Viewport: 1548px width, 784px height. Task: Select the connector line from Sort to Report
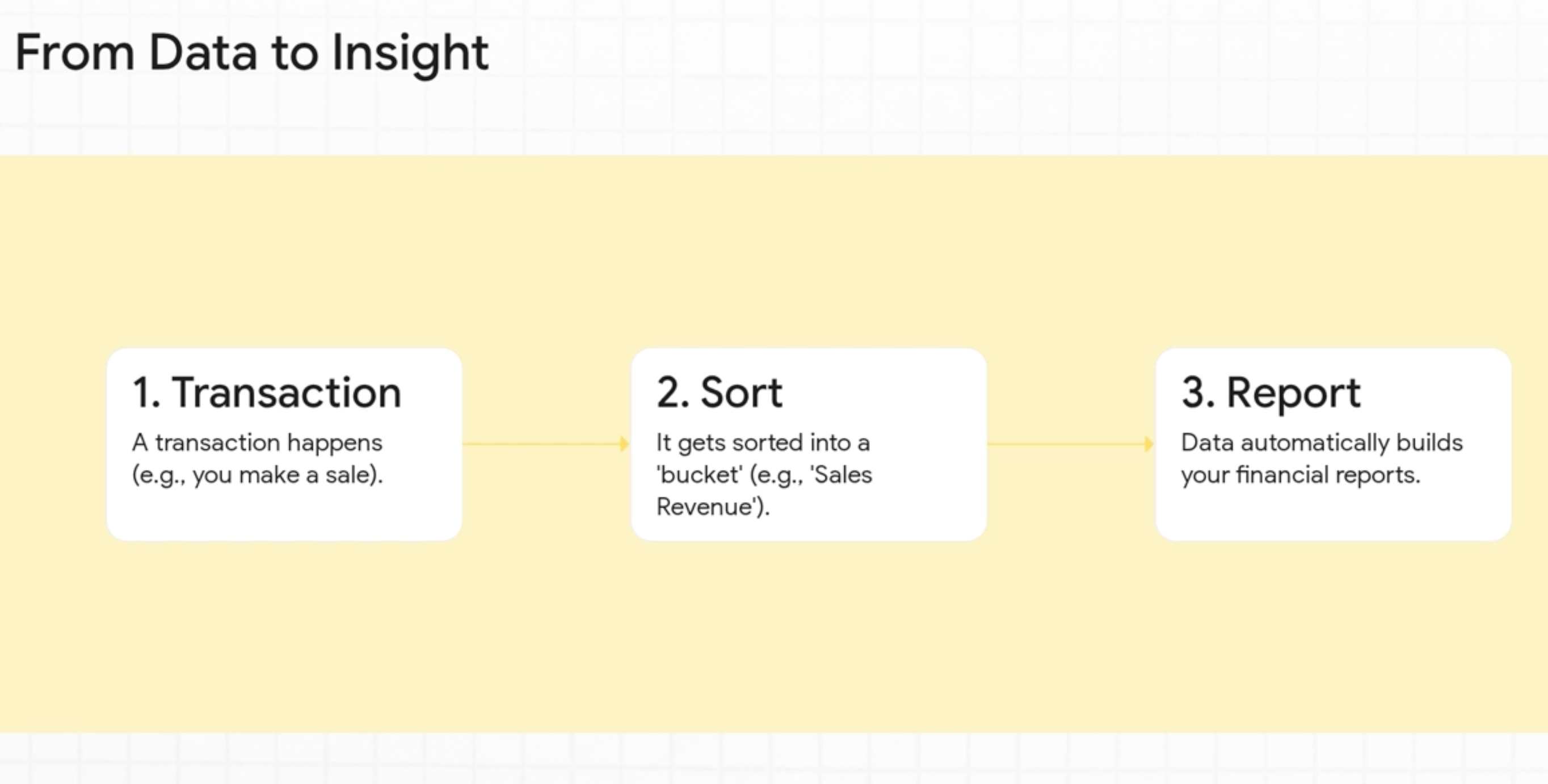[x=1067, y=445]
